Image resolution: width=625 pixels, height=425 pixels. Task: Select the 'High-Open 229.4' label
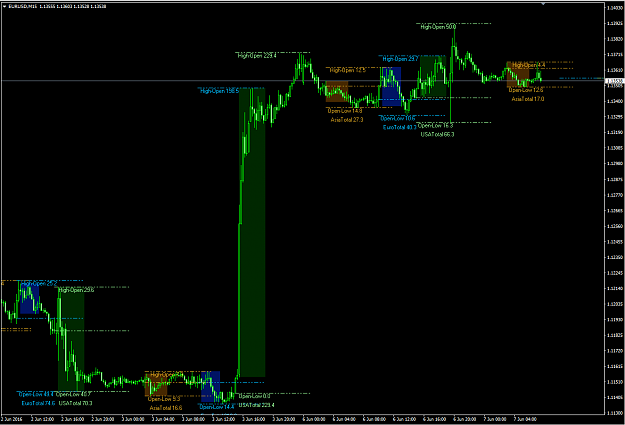[x=257, y=55]
